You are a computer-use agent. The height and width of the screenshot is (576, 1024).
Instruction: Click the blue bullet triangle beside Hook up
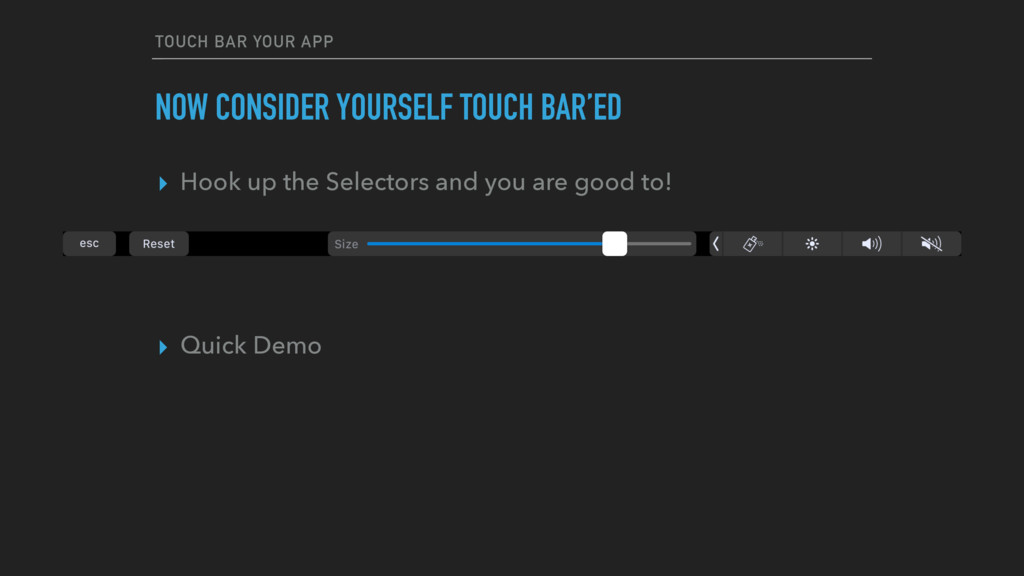[163, 184]
